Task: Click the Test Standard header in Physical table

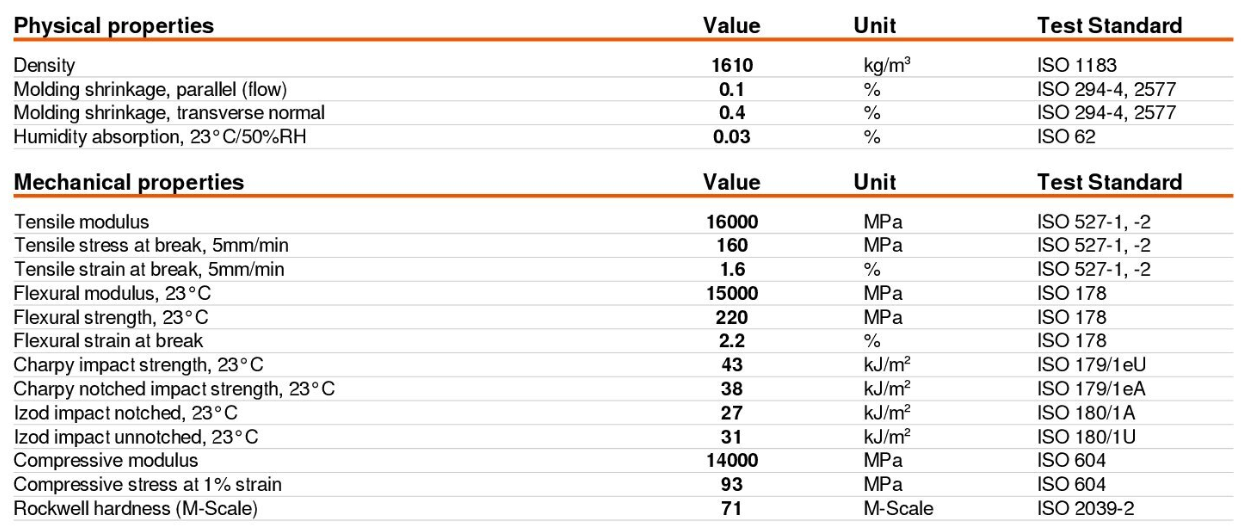Action: click(1110, 25)
